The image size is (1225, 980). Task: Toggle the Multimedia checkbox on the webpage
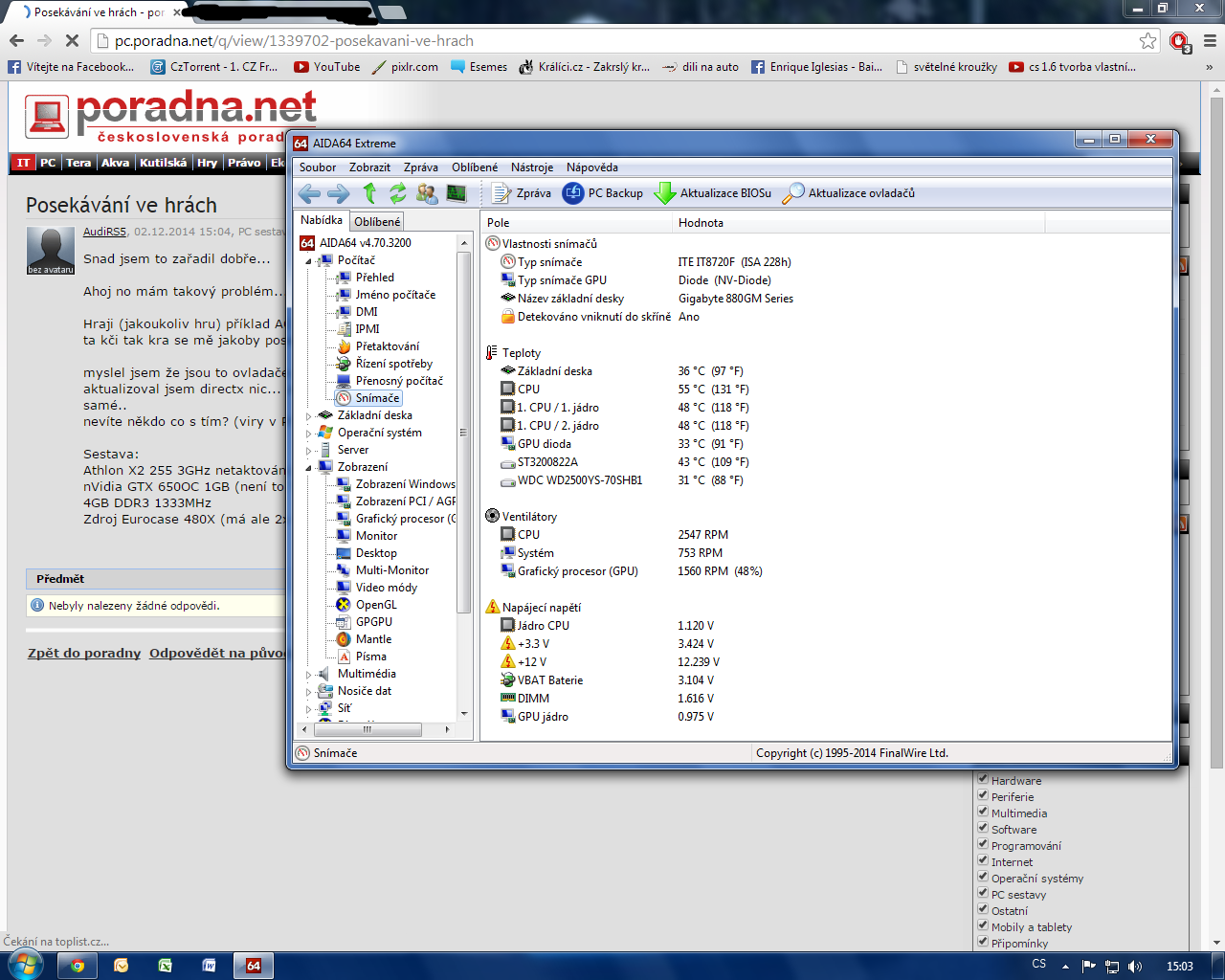pos(983,812)
